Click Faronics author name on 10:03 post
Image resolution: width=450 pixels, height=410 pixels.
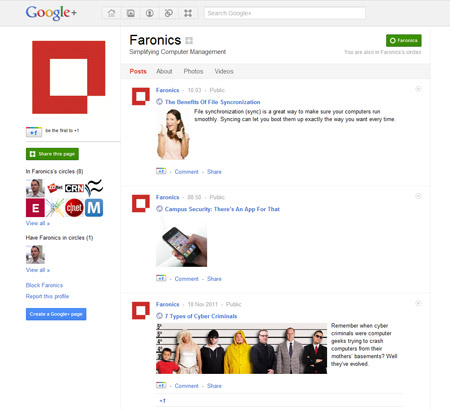point(167,90)
